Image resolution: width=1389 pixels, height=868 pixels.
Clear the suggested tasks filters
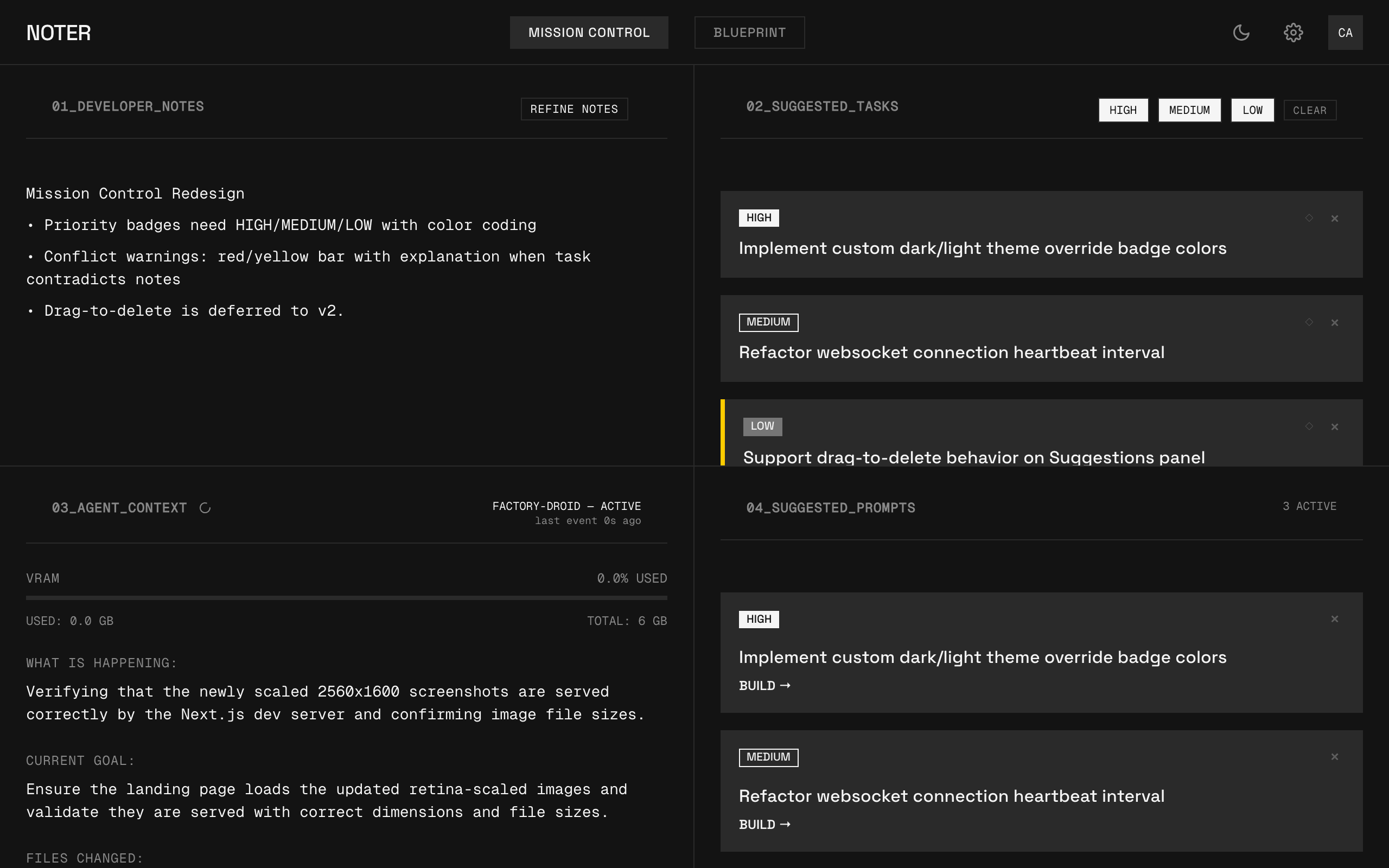click(x=1310, y=110)
